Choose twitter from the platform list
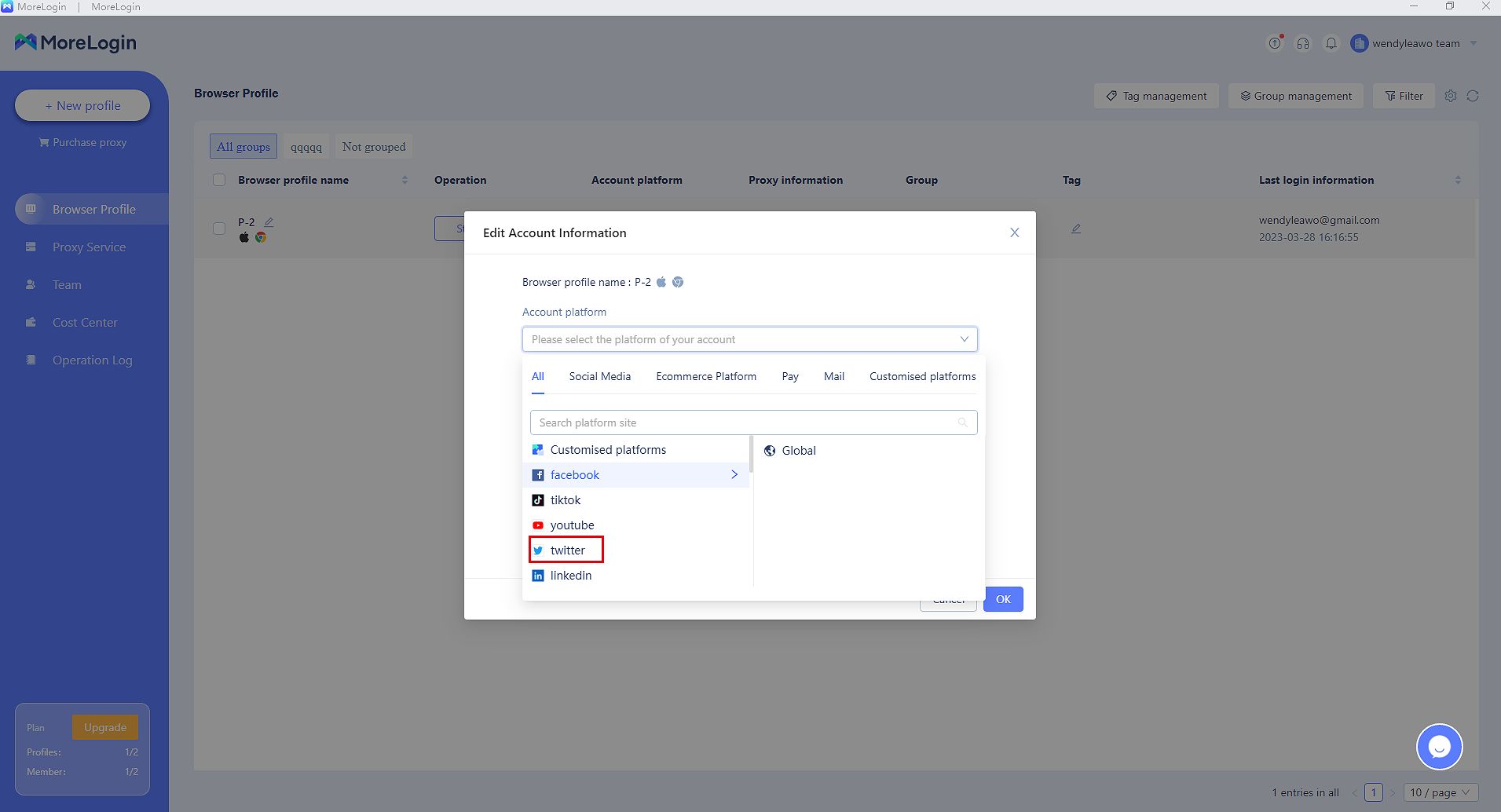 636,550
